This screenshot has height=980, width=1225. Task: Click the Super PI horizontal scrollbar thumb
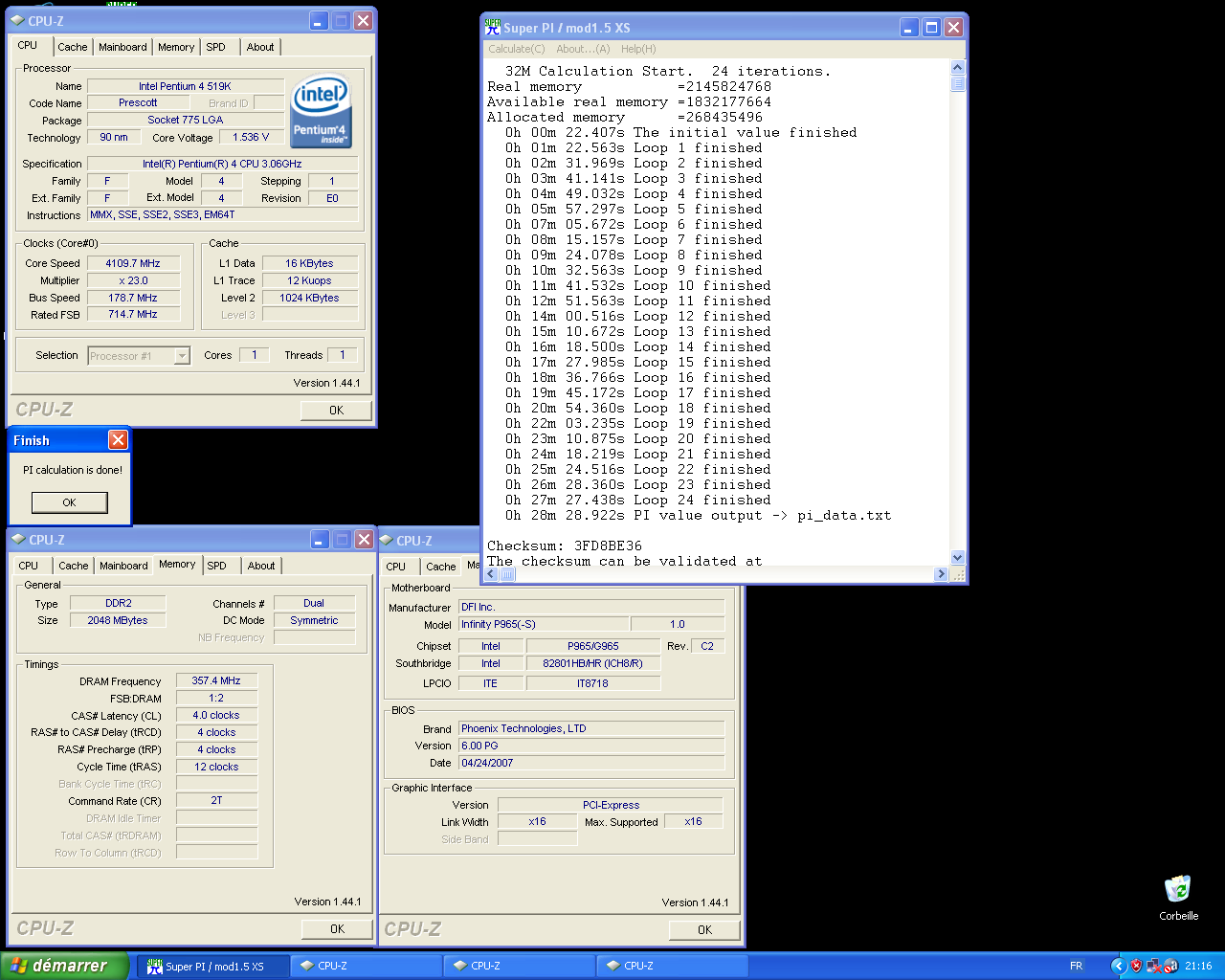coord(508,574)
